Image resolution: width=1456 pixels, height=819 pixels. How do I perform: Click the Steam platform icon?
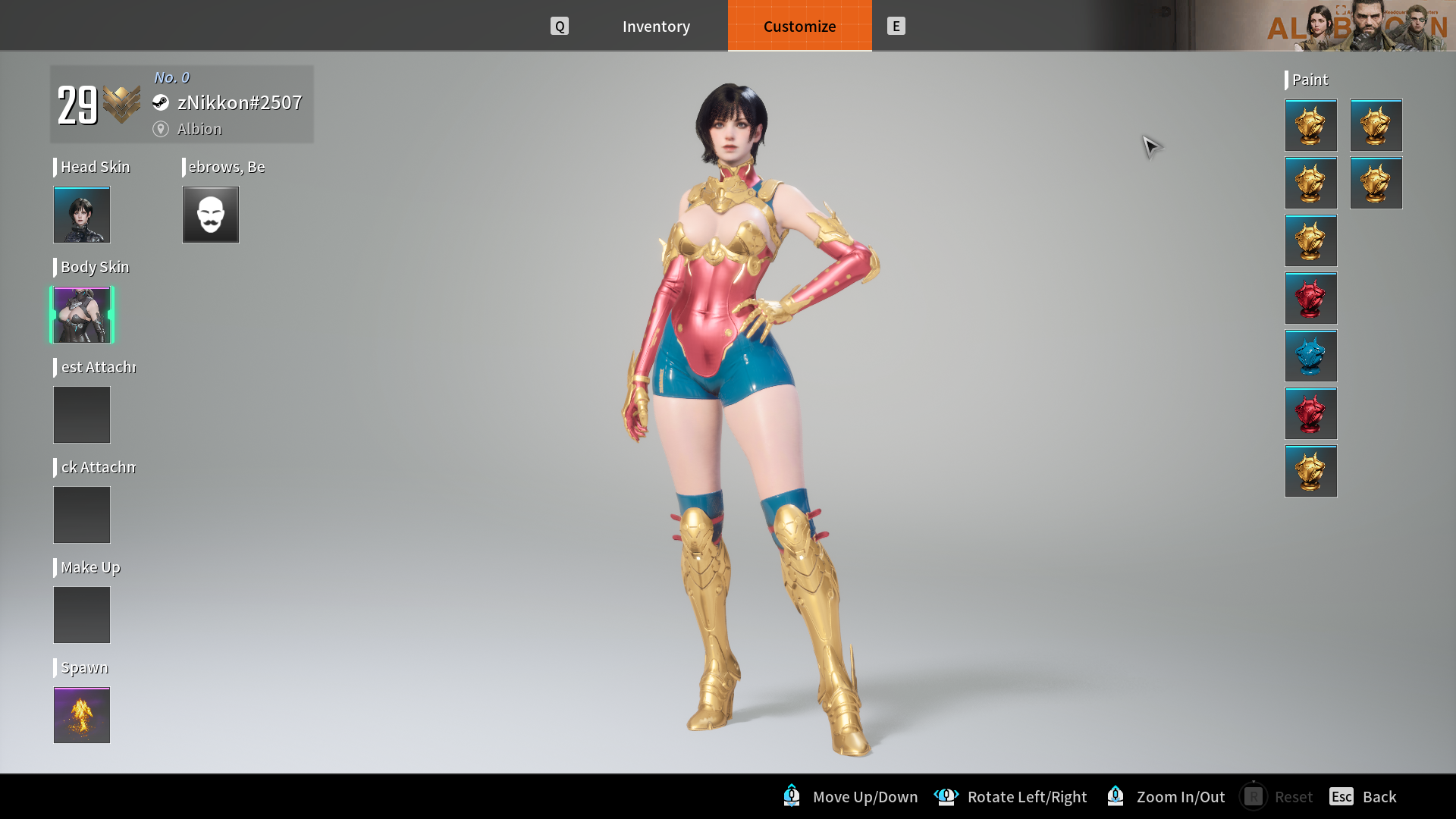tap(160, 102)
